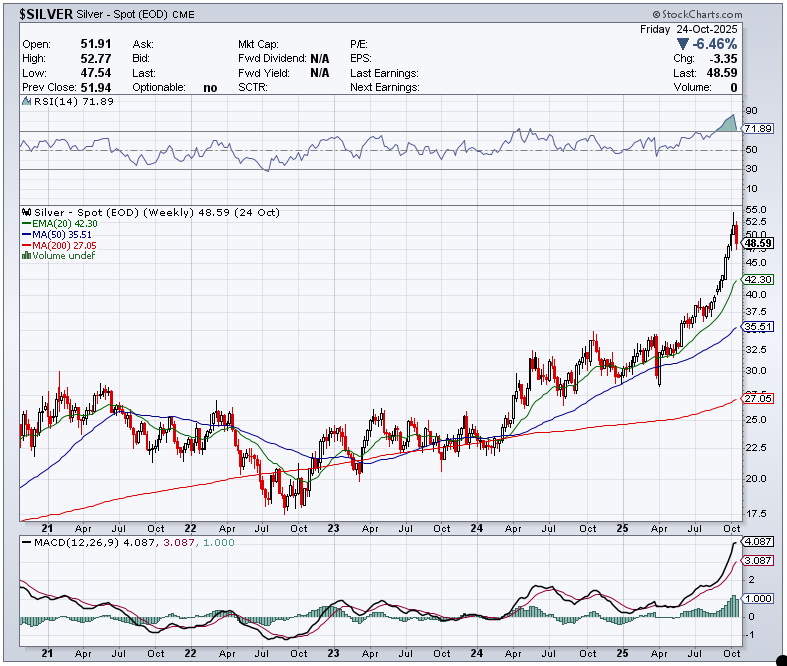This screenshot has width=787, height=666.
Task: Click the 35.51 MA(50) axis label
Action: 757,326
